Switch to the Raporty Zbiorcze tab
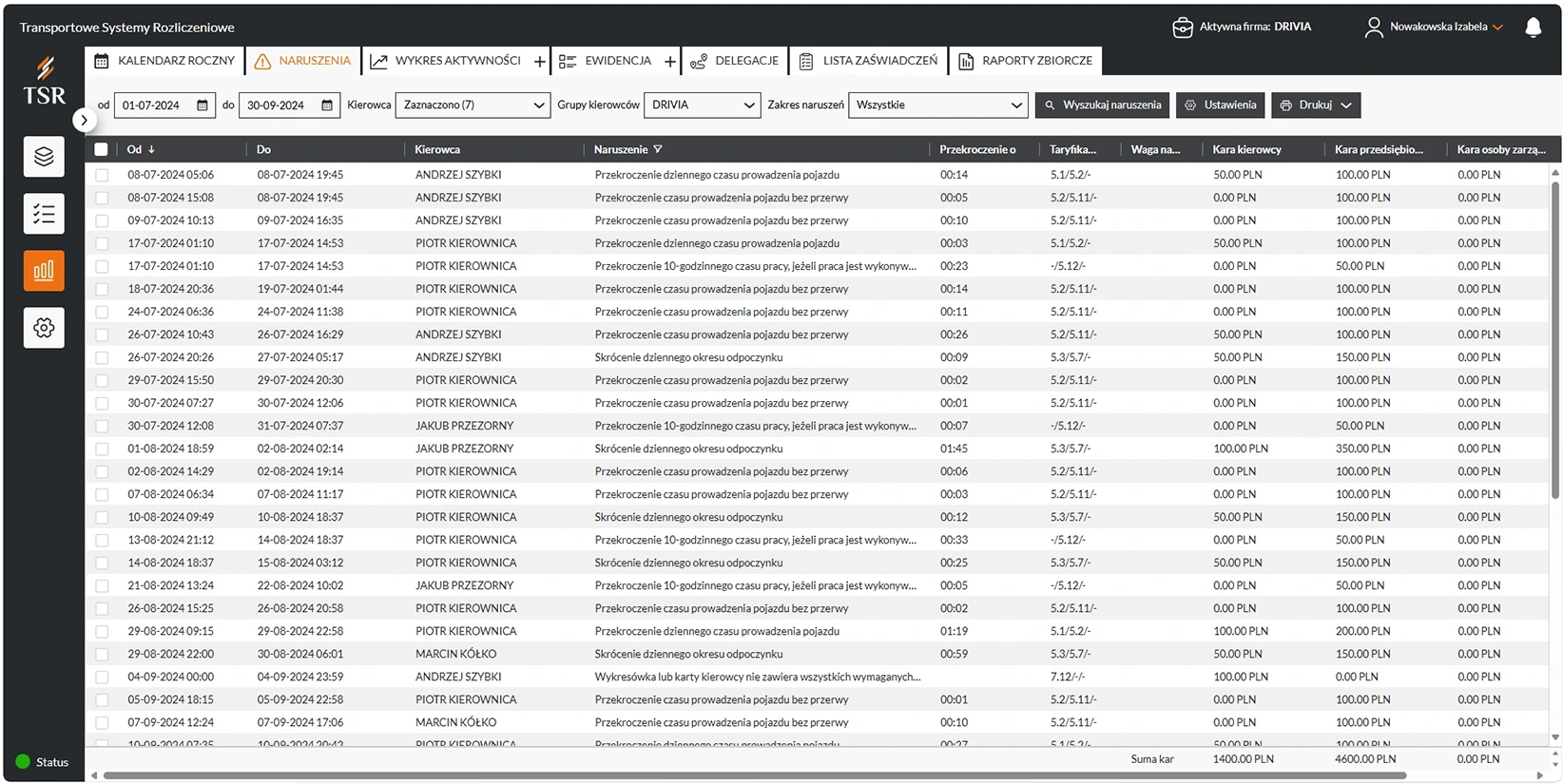This screenshot has height=784, width=1563. pyautogui.click(x=1026, y=61)
